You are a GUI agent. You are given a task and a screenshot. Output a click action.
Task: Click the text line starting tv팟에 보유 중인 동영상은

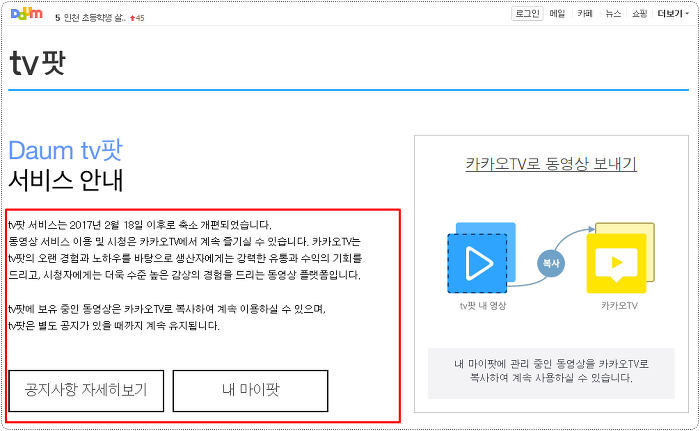point(167,309)
